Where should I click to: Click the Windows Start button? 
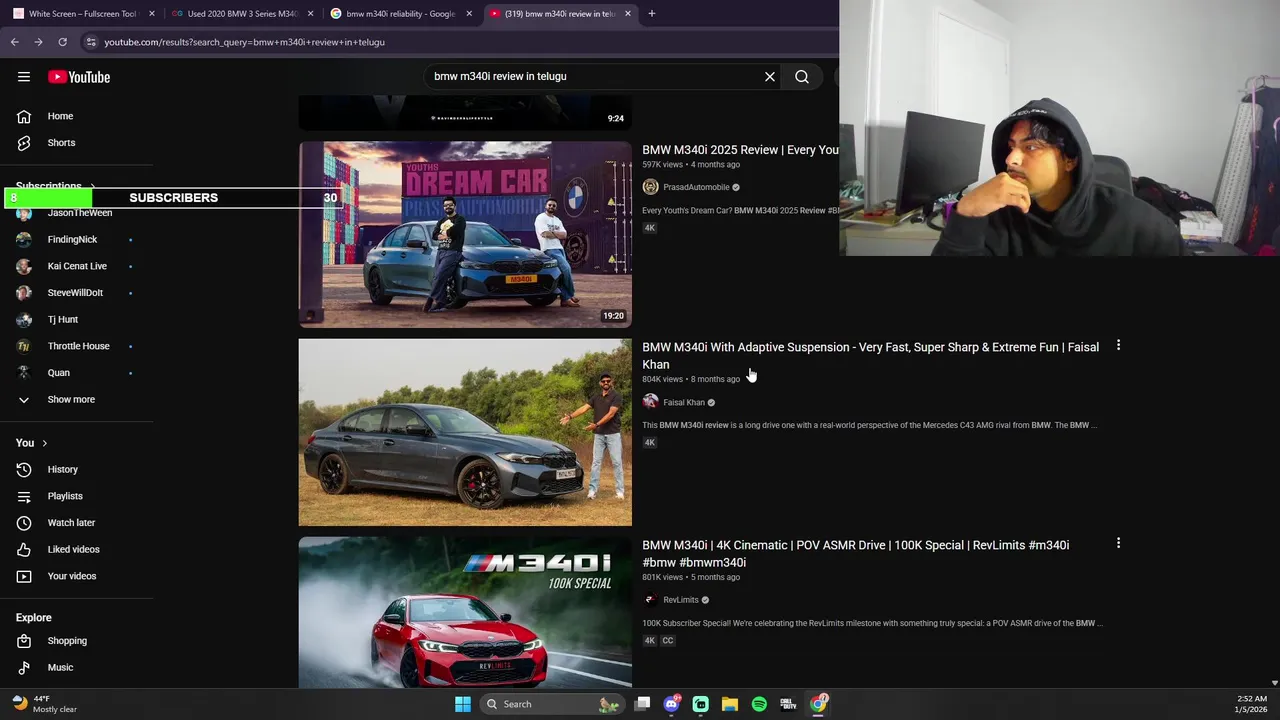click(463, 704)
